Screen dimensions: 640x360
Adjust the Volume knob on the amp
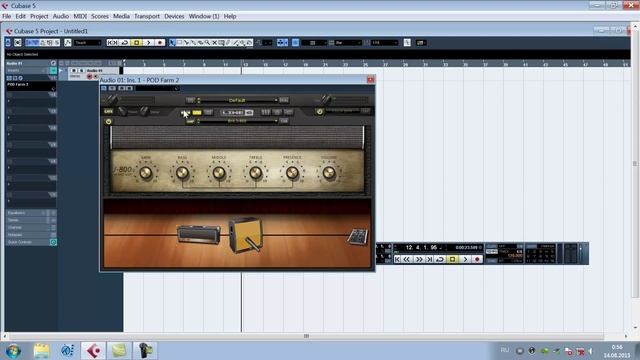click(329, 173)
